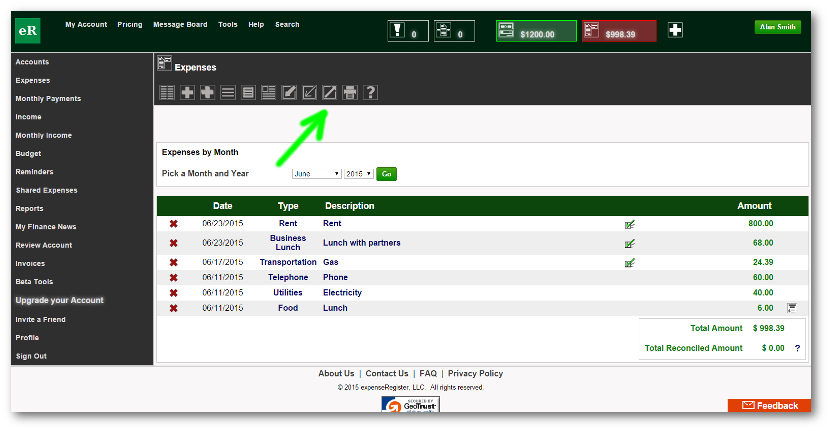The image size is (830, 431).
Task: Delete the Rent expense with red X
Action: click(x=174, y=224)
